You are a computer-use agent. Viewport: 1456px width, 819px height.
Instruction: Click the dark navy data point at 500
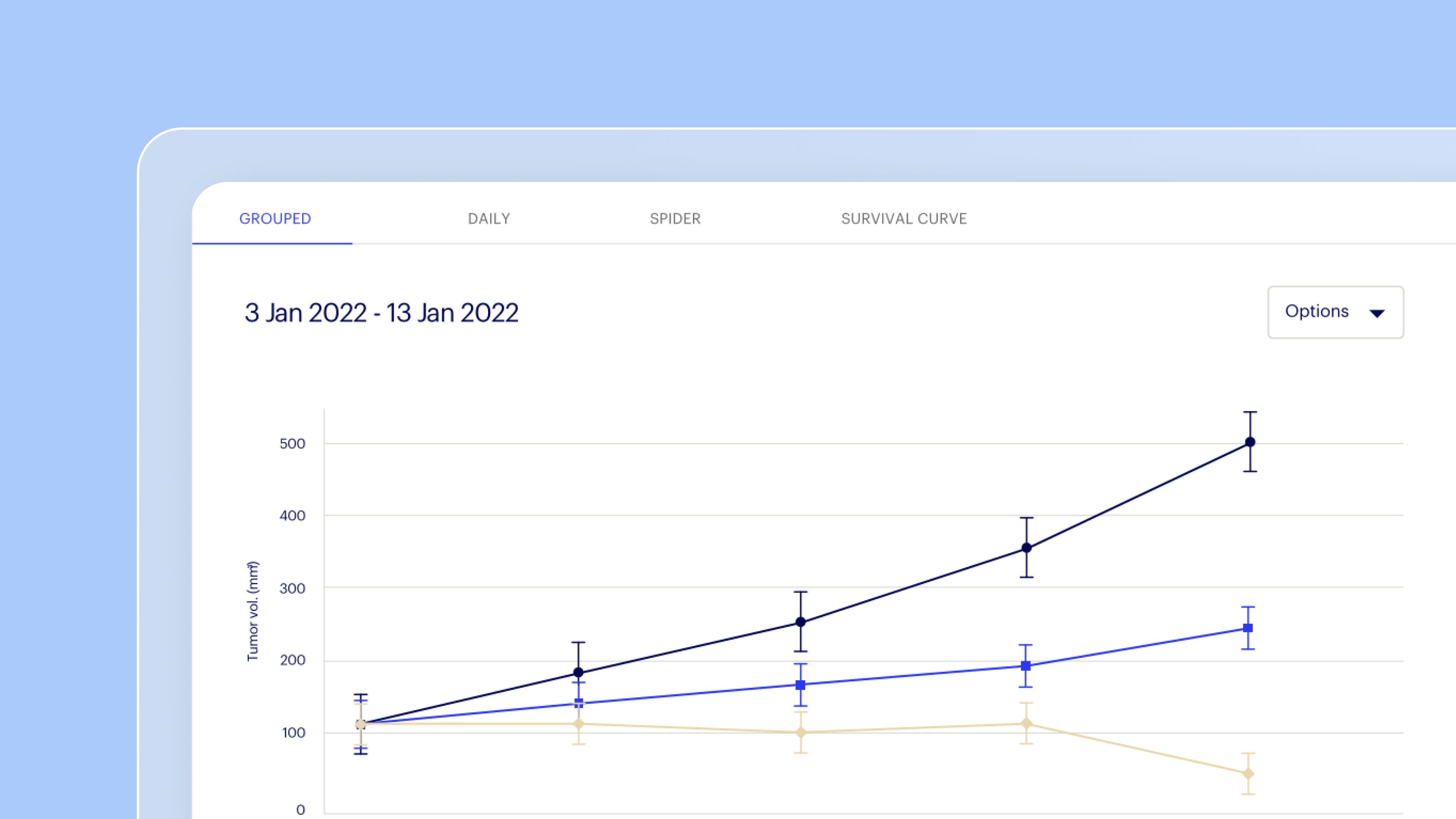click(1250, 442)
